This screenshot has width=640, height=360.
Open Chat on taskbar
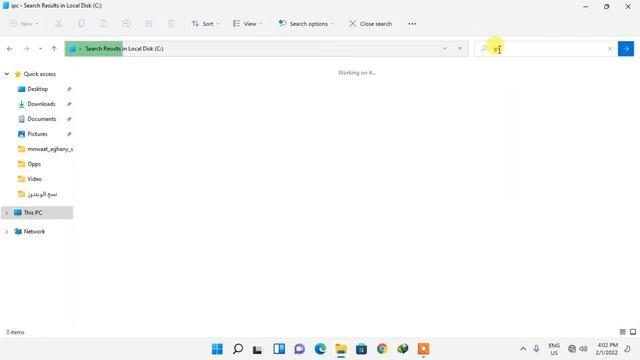click(300, 349)
